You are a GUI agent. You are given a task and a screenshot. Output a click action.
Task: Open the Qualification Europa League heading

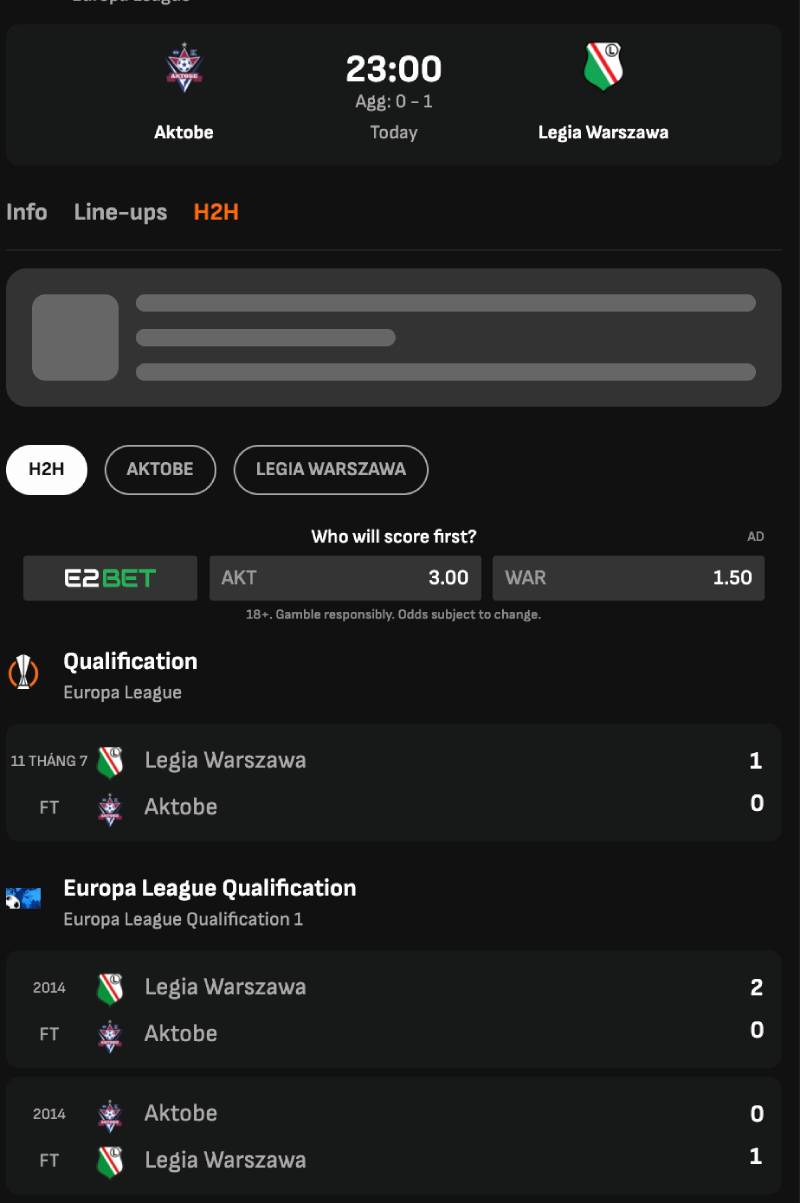coord(130,662)
